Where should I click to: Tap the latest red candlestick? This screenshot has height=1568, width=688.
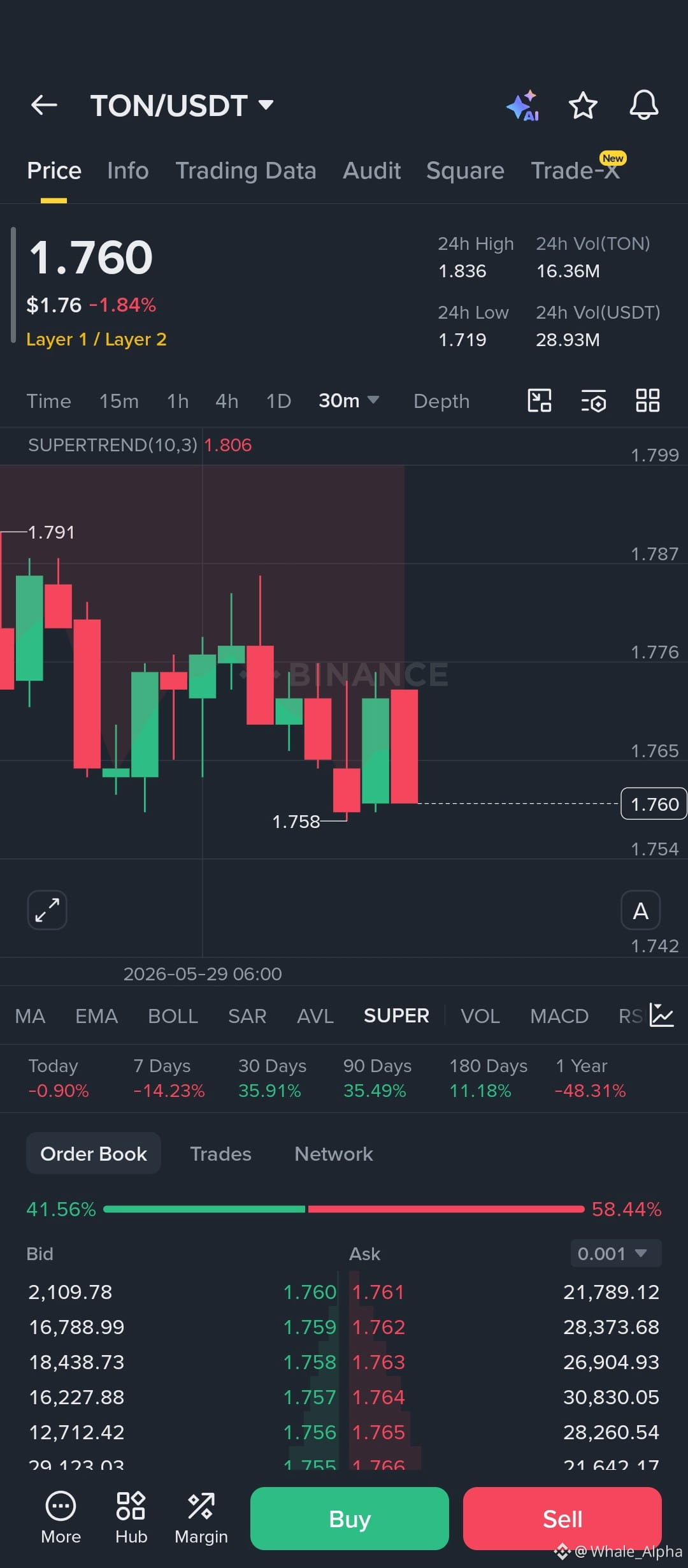[404, 746]
